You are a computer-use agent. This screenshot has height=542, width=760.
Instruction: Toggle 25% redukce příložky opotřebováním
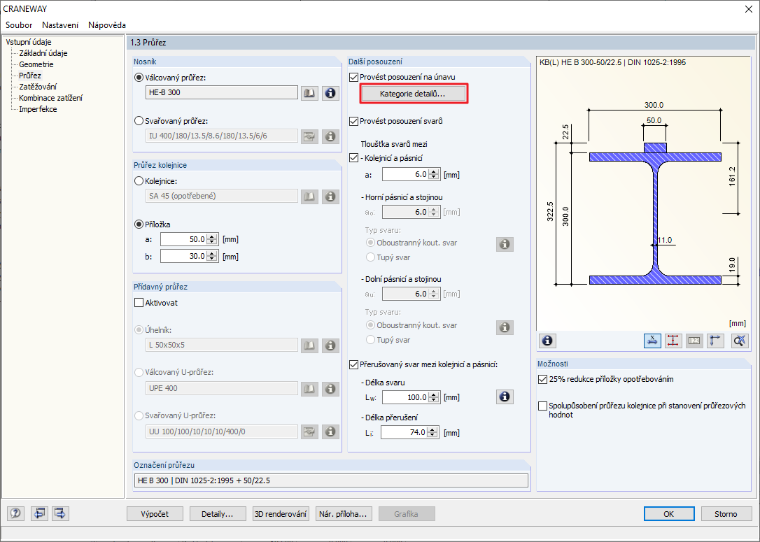(543, 380)
